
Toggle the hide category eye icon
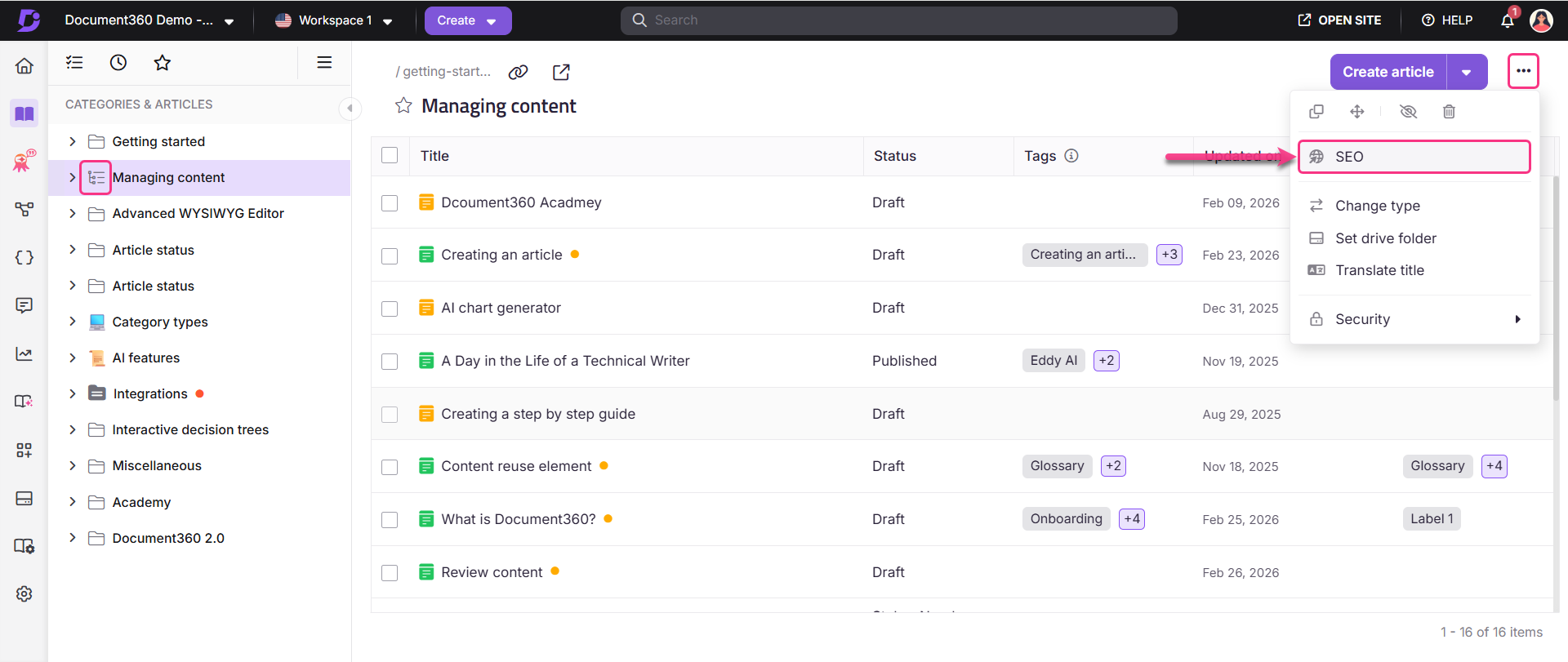(x=1408, y=112)
